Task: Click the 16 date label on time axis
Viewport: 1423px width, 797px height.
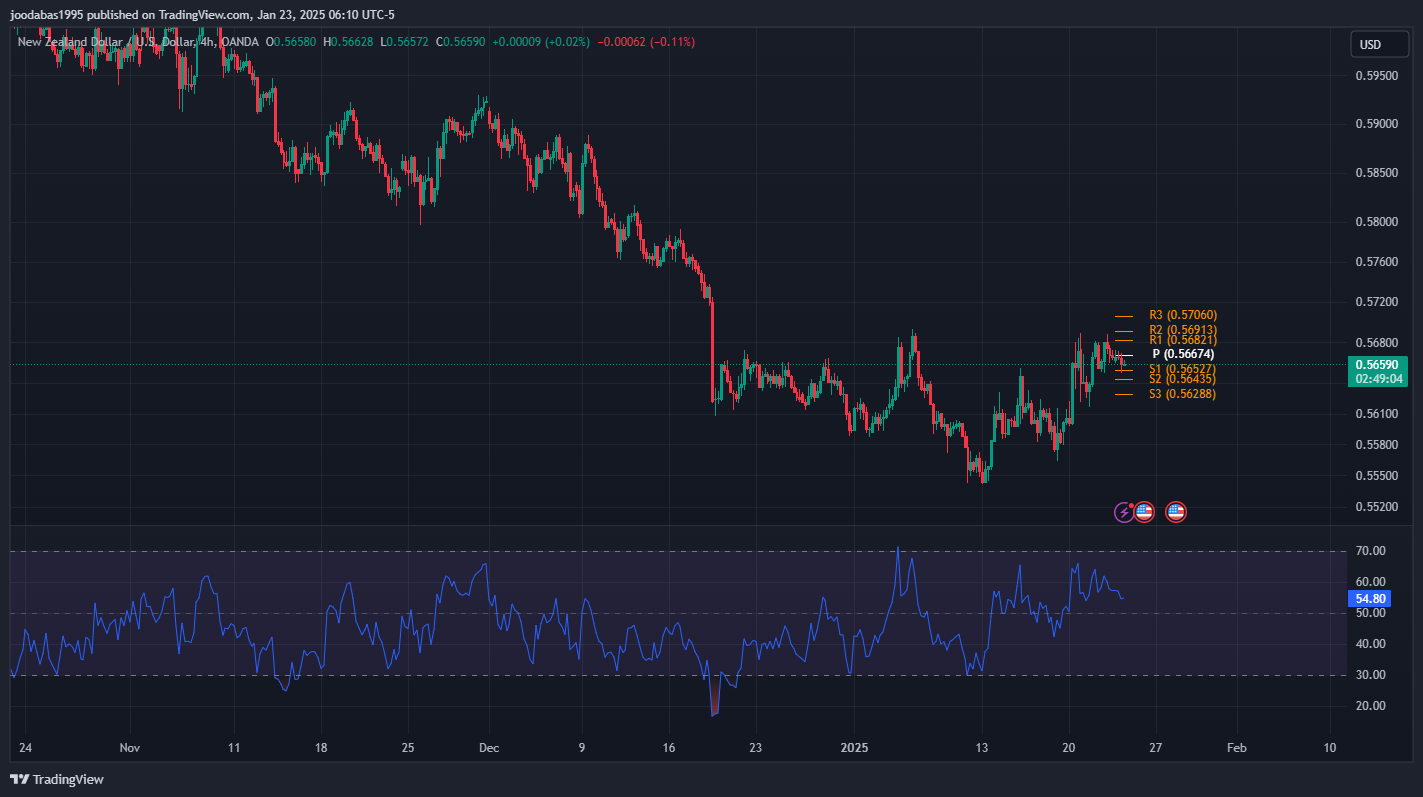Action: (668, 748)
